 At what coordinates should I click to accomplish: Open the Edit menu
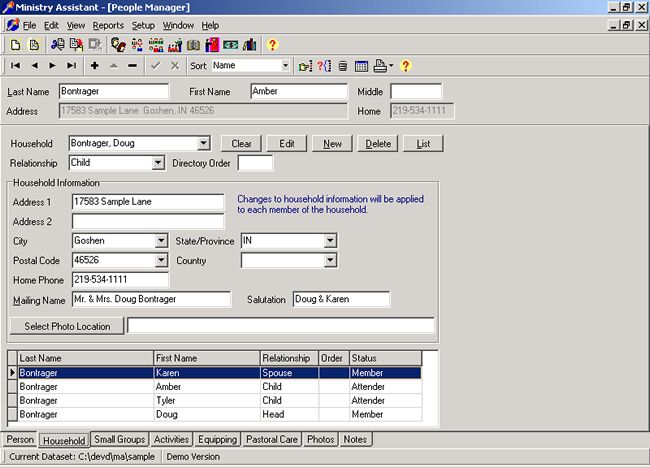(51, 25)
